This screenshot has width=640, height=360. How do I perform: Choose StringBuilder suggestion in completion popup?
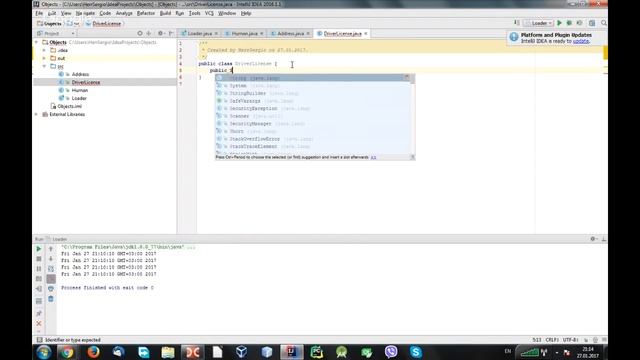313,93
